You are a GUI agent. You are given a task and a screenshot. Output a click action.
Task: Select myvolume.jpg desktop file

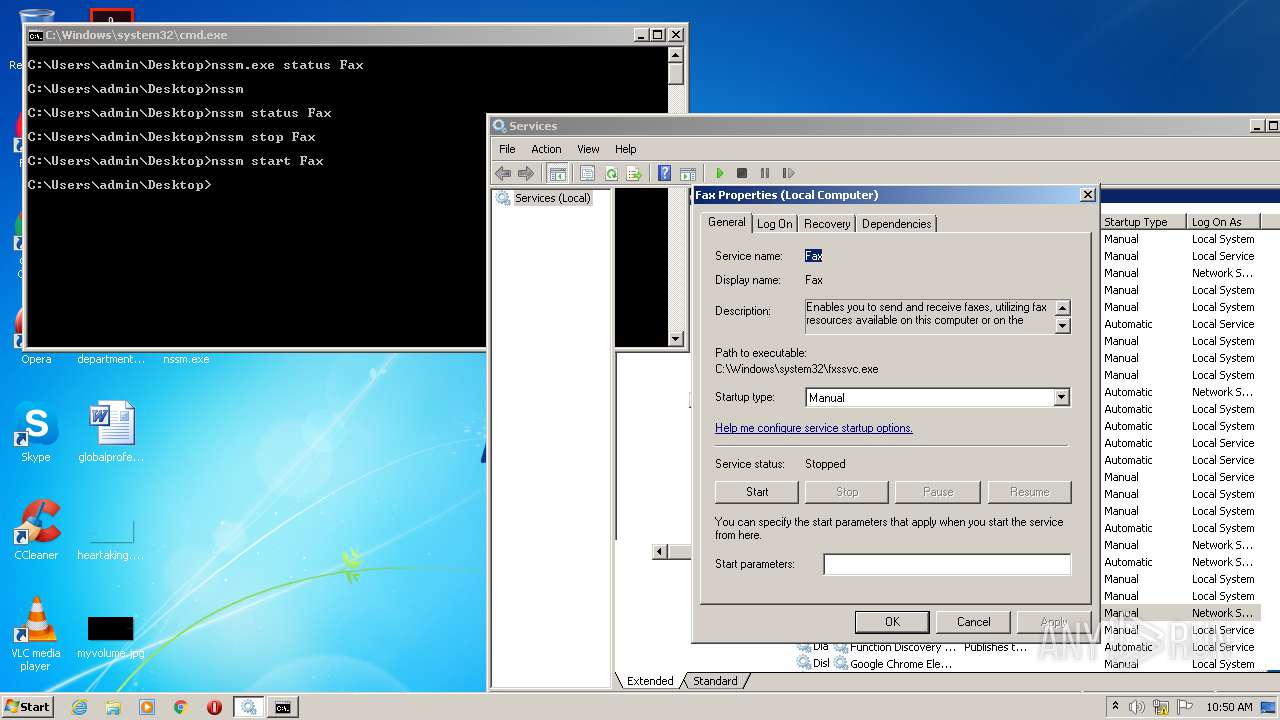[111, 637]
